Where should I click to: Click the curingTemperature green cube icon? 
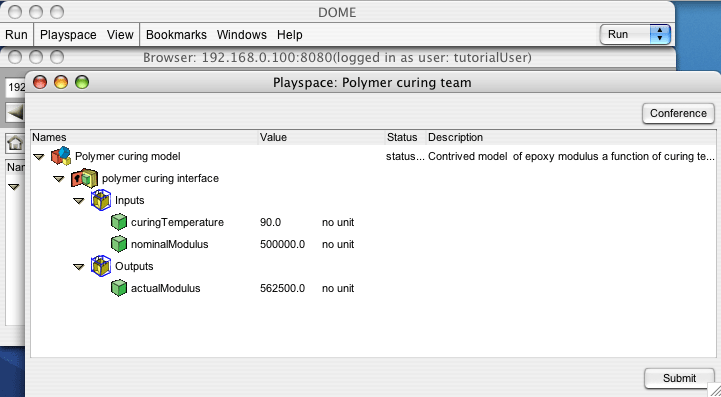pyautogui.click(x=119, y=222)
